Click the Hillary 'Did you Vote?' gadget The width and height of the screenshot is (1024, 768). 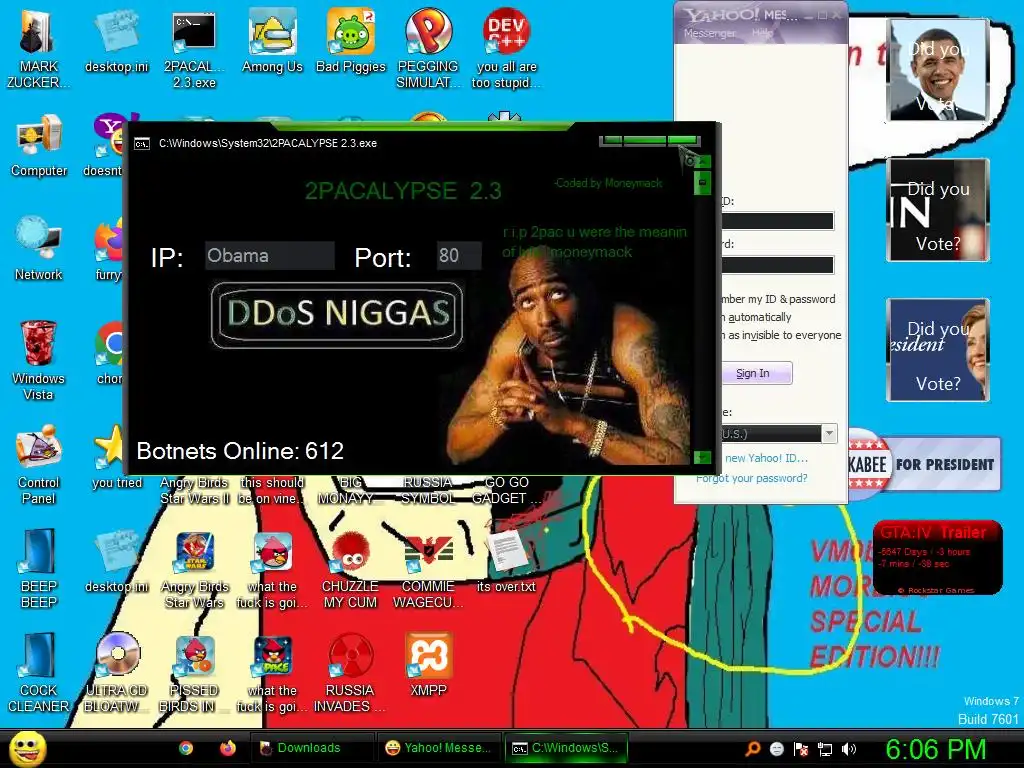click(x=938, y=349)
